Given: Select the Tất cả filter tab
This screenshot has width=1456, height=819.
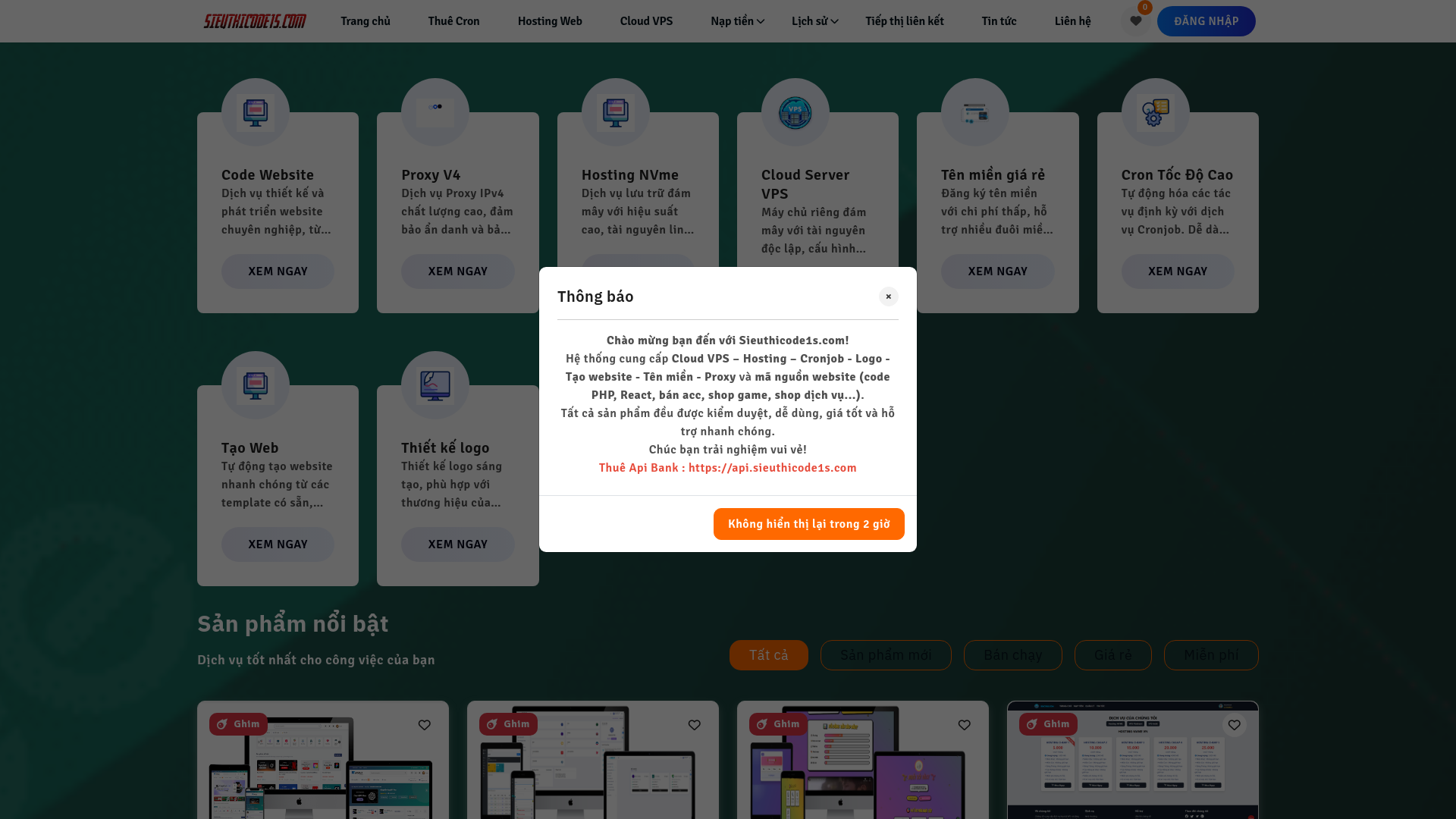Looking at the screenshot, I should [x=768, y=655].
